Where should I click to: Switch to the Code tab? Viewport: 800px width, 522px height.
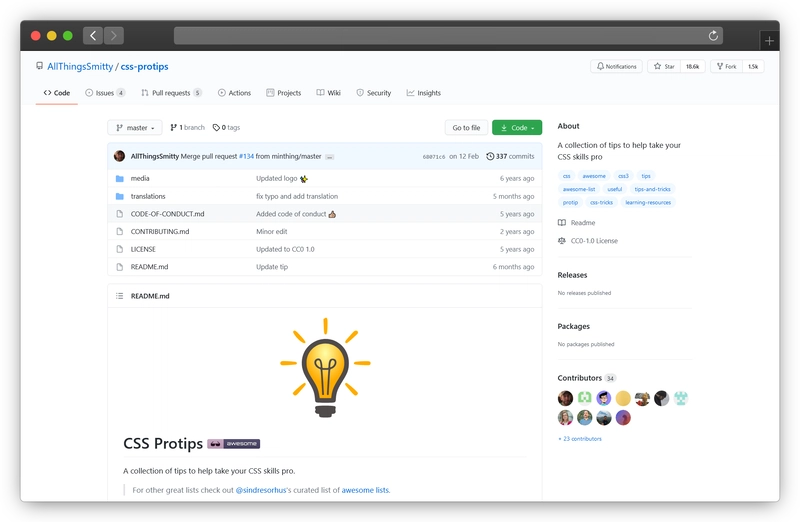(57, 93)
